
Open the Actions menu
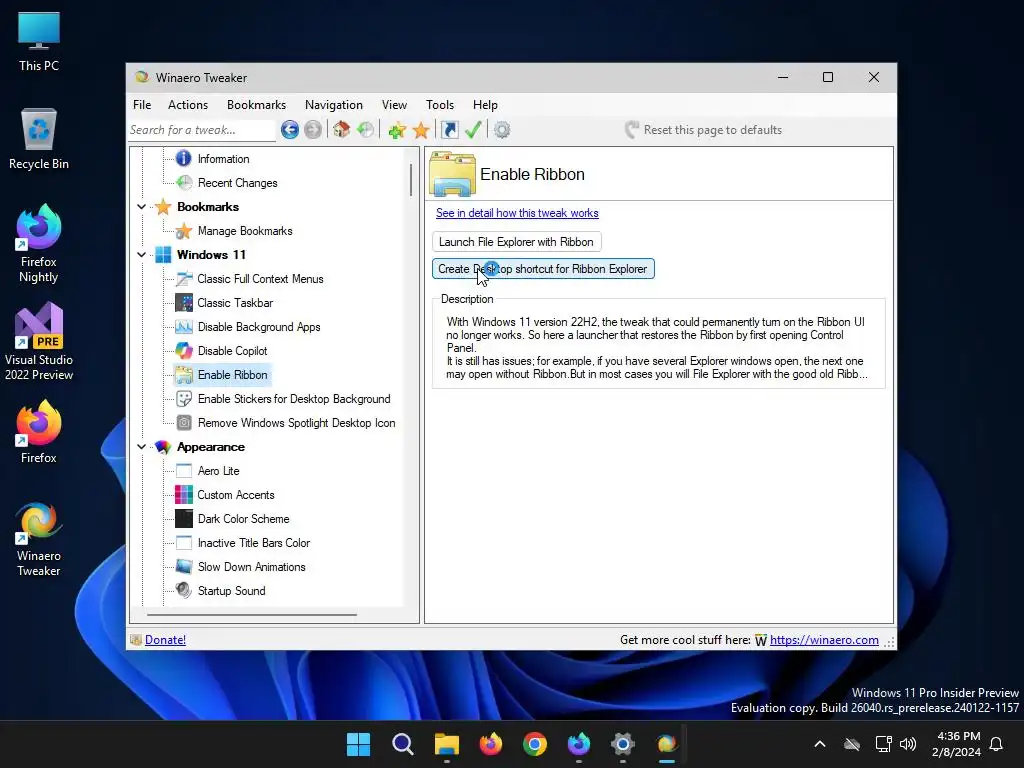(x=187, y=104)
